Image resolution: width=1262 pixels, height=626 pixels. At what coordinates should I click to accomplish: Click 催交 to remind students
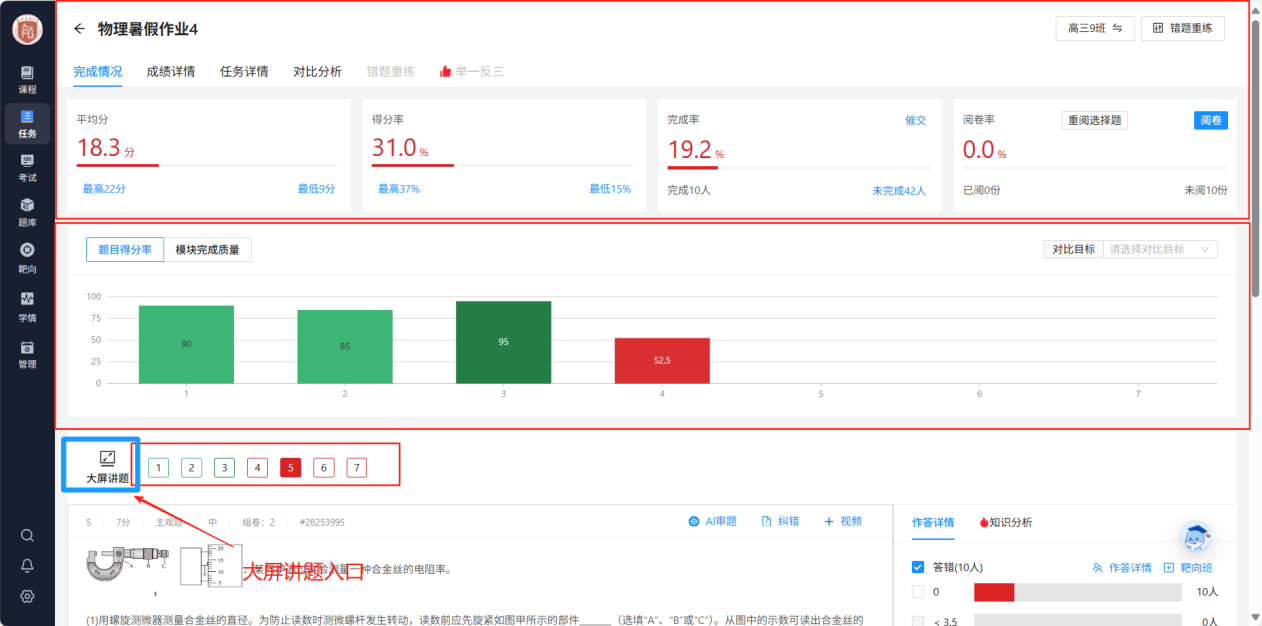pyautogui.click(x=915, y=120)
